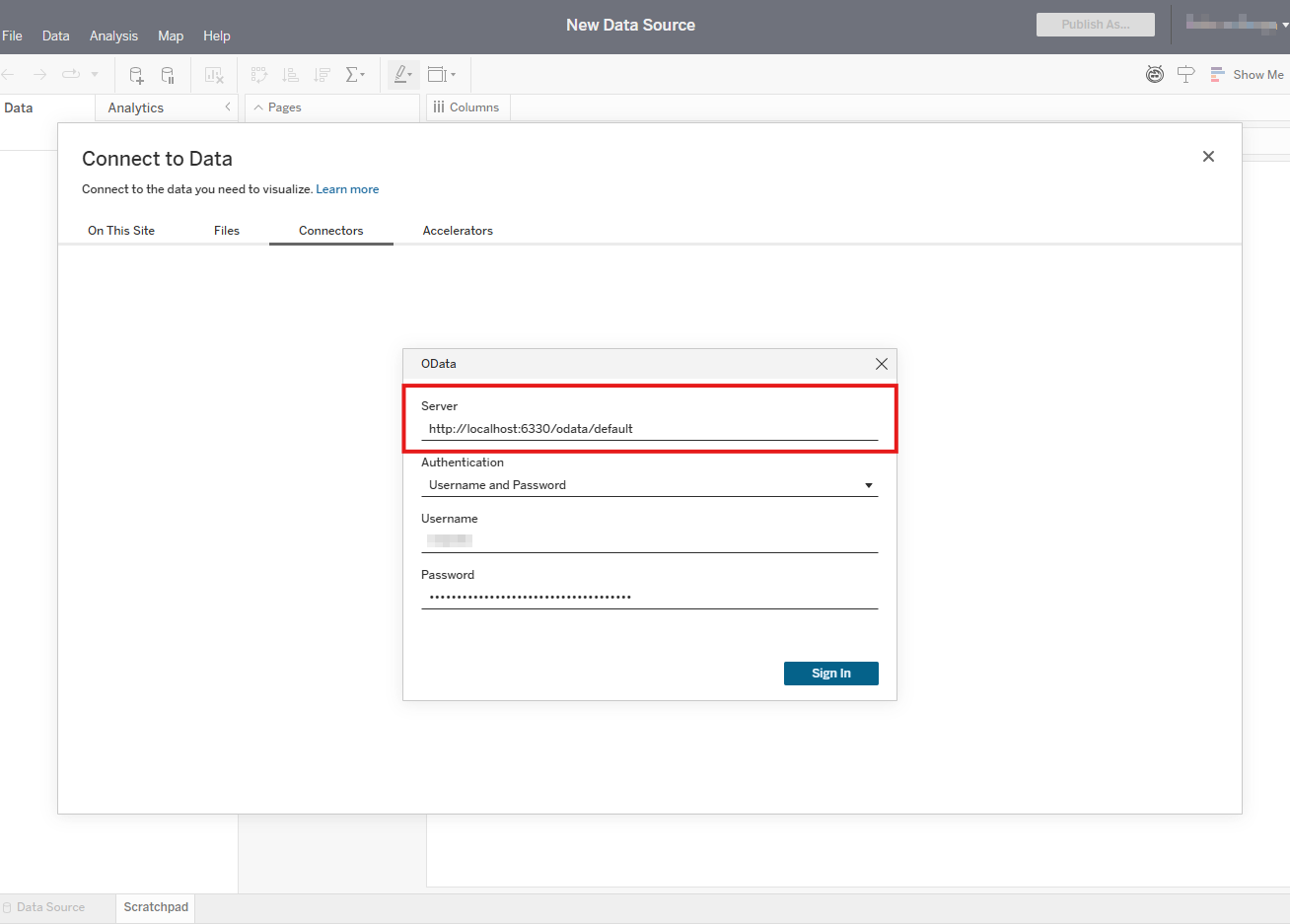This screenshot has width=1290, height=924.
Task: Click the signpost icon beside Show Me
Action: tap(1186, 74)
